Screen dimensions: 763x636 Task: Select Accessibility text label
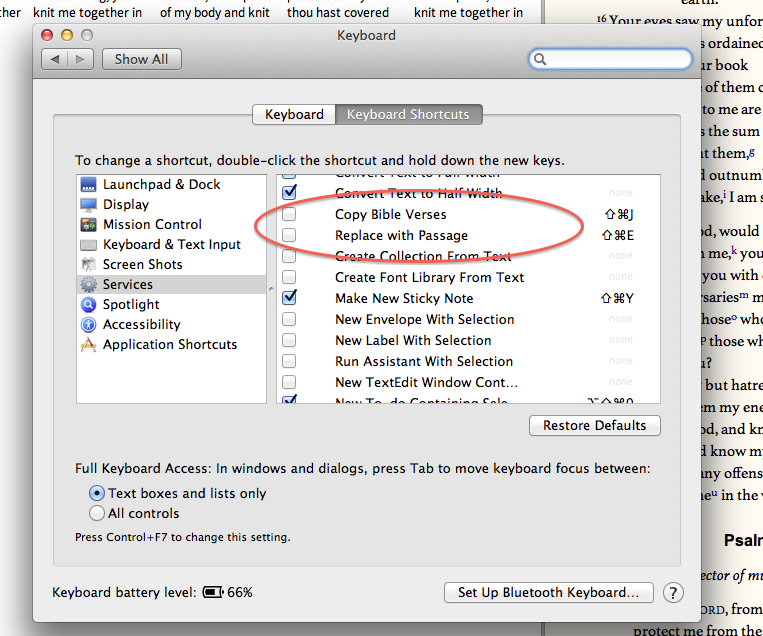142,324
